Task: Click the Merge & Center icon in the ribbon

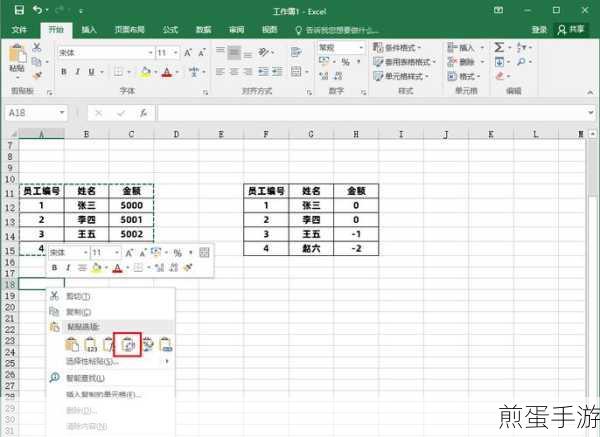Action: pyautogui.click(x=296, y=72)
